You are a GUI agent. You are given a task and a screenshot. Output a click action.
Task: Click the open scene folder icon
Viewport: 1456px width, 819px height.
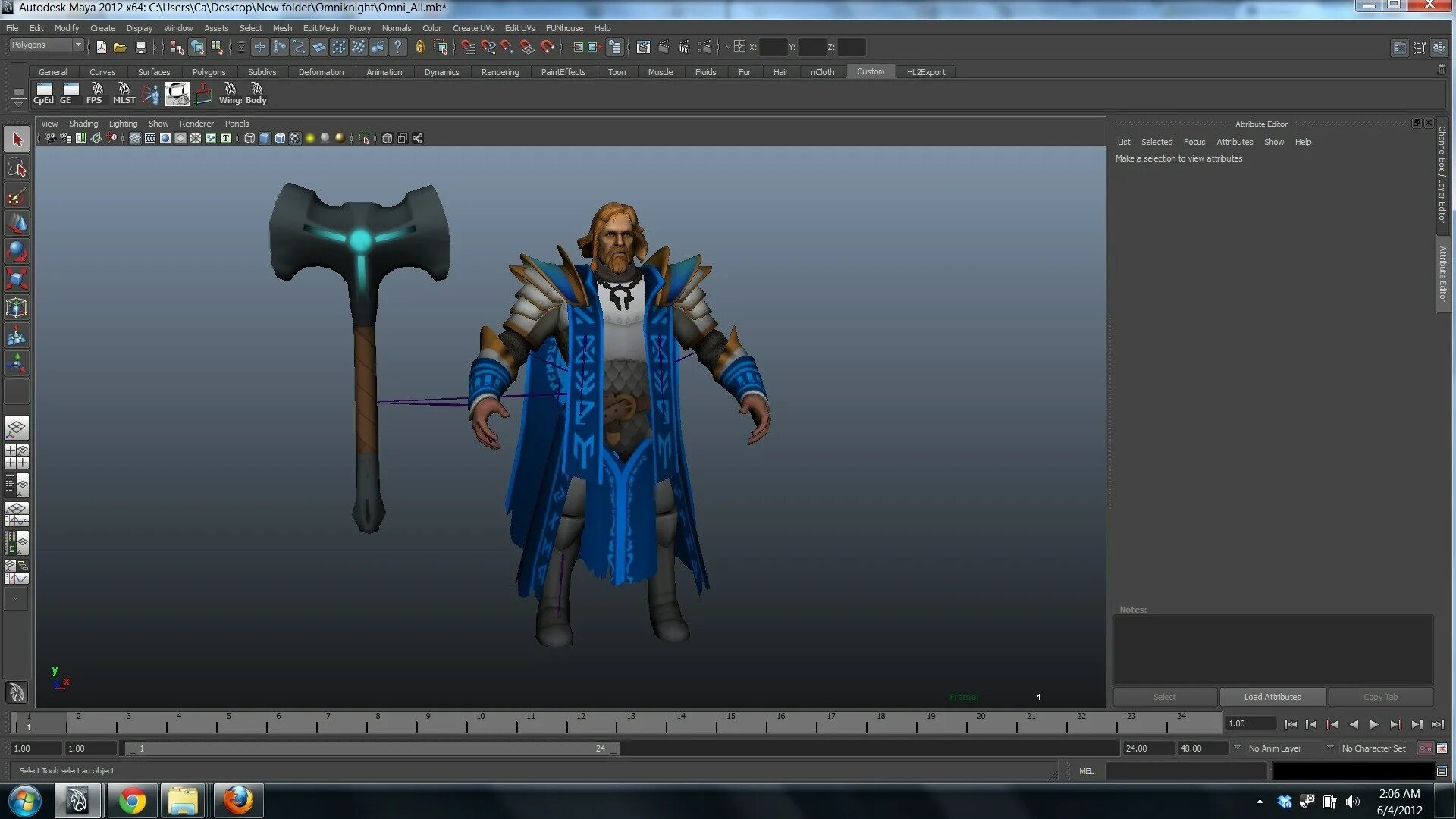tap(120, 47)
